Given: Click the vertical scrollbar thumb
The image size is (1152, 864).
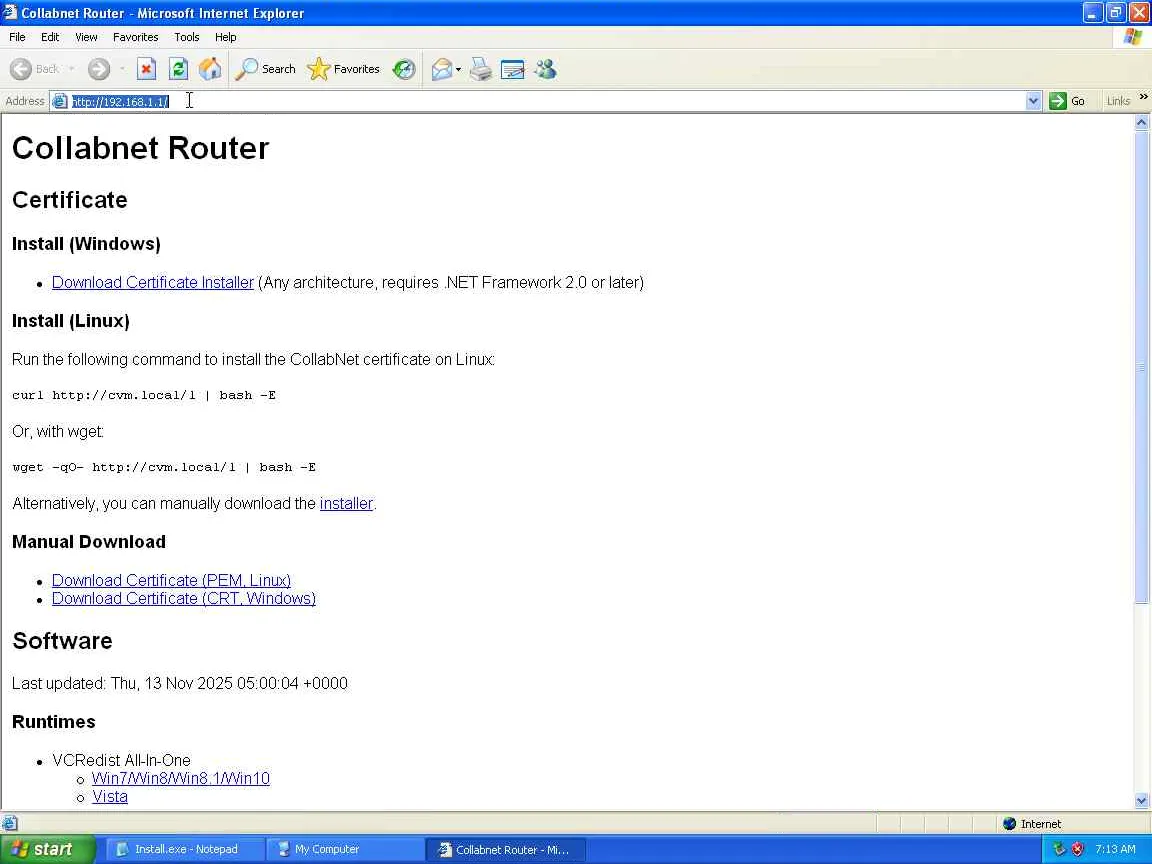Looking at the screenshot, I should point(1141,367).
